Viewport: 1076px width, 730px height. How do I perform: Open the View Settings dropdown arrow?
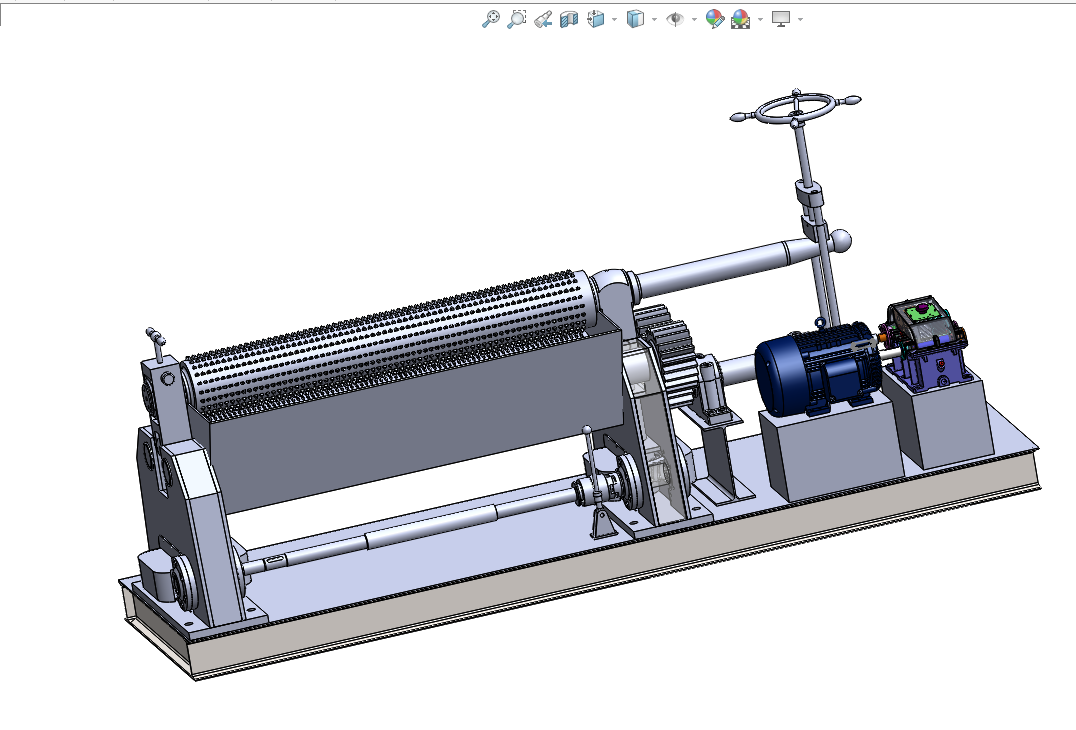(x=800, y=19)
